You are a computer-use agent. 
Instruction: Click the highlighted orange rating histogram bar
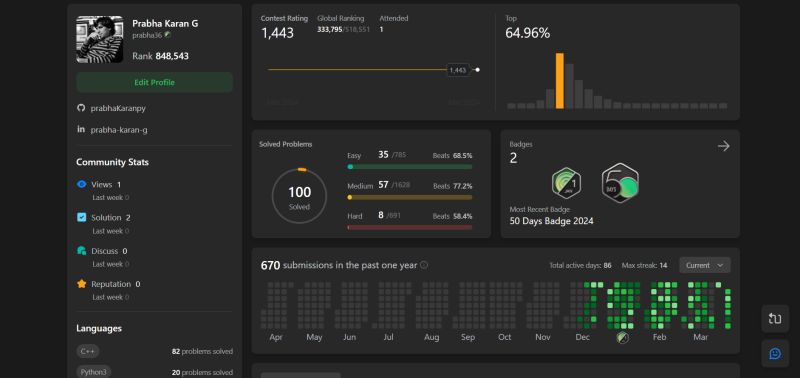(560, 81)
